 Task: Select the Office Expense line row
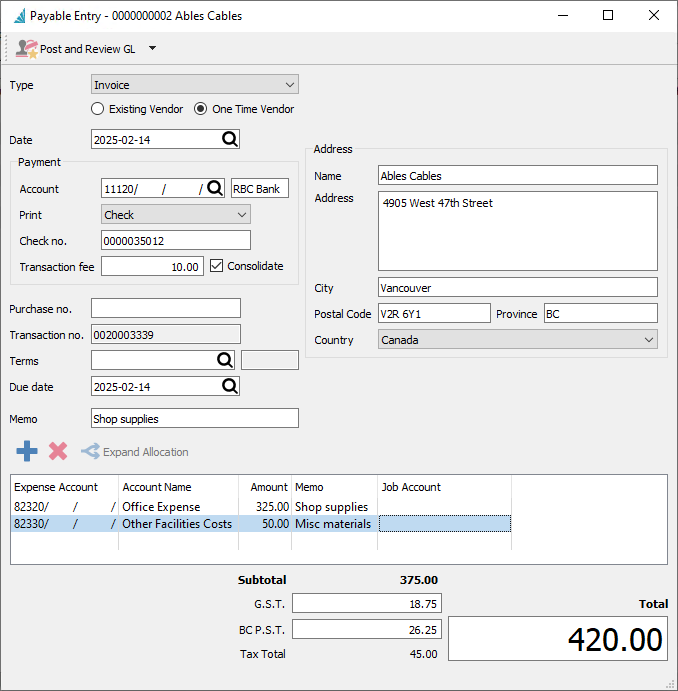(x=261, y=507)
